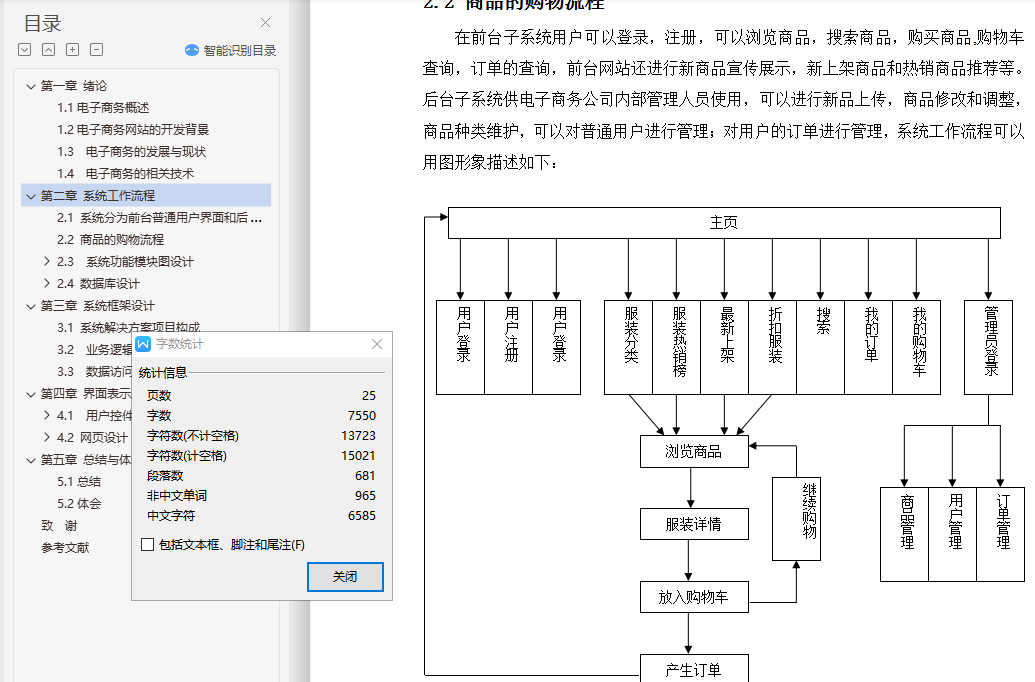This screenshot has height=682, width=1035.
Task: Collapse the 第四章 界面表示 chapter
Action: pyautogui.click(x=30, y=394)
